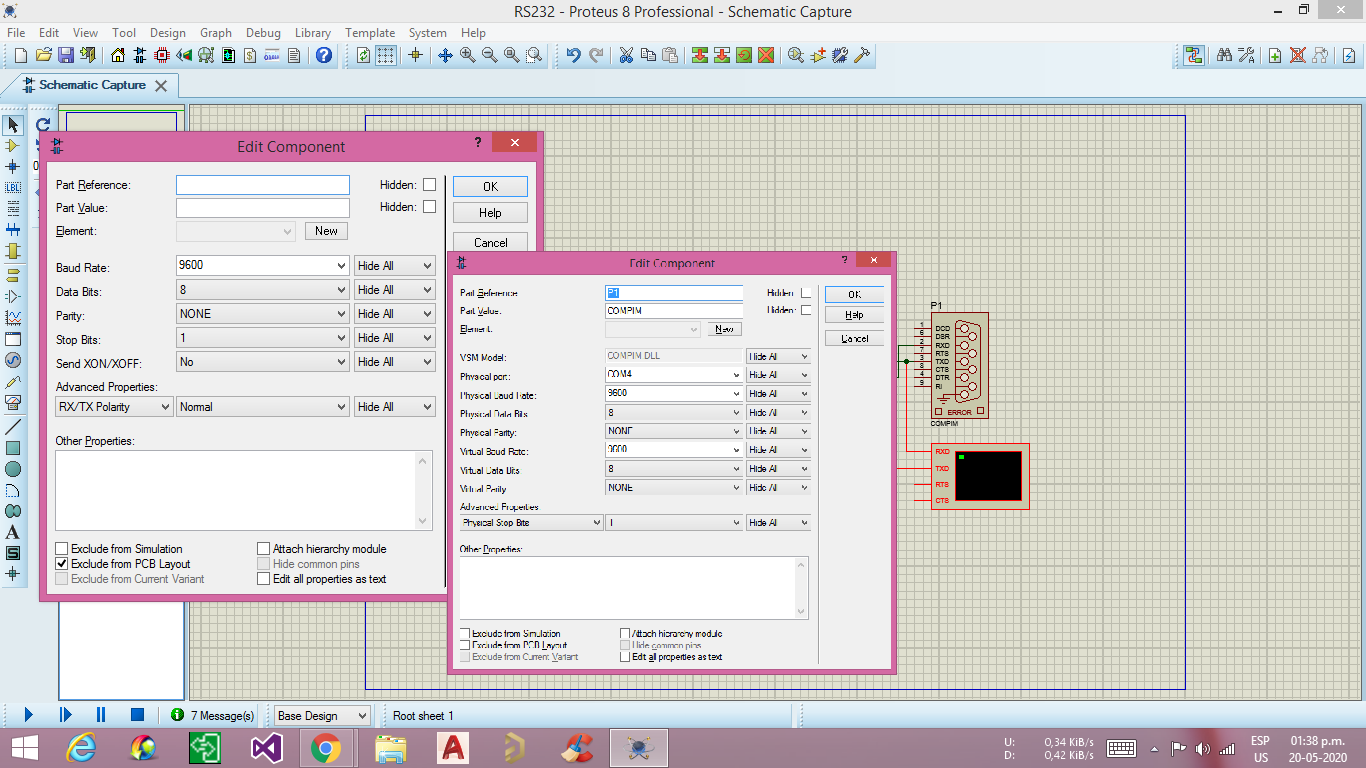The width and height of the screenshot is (1366, 768).
Task: Select the Wire Label Mode tool
Action: (13, 188)
